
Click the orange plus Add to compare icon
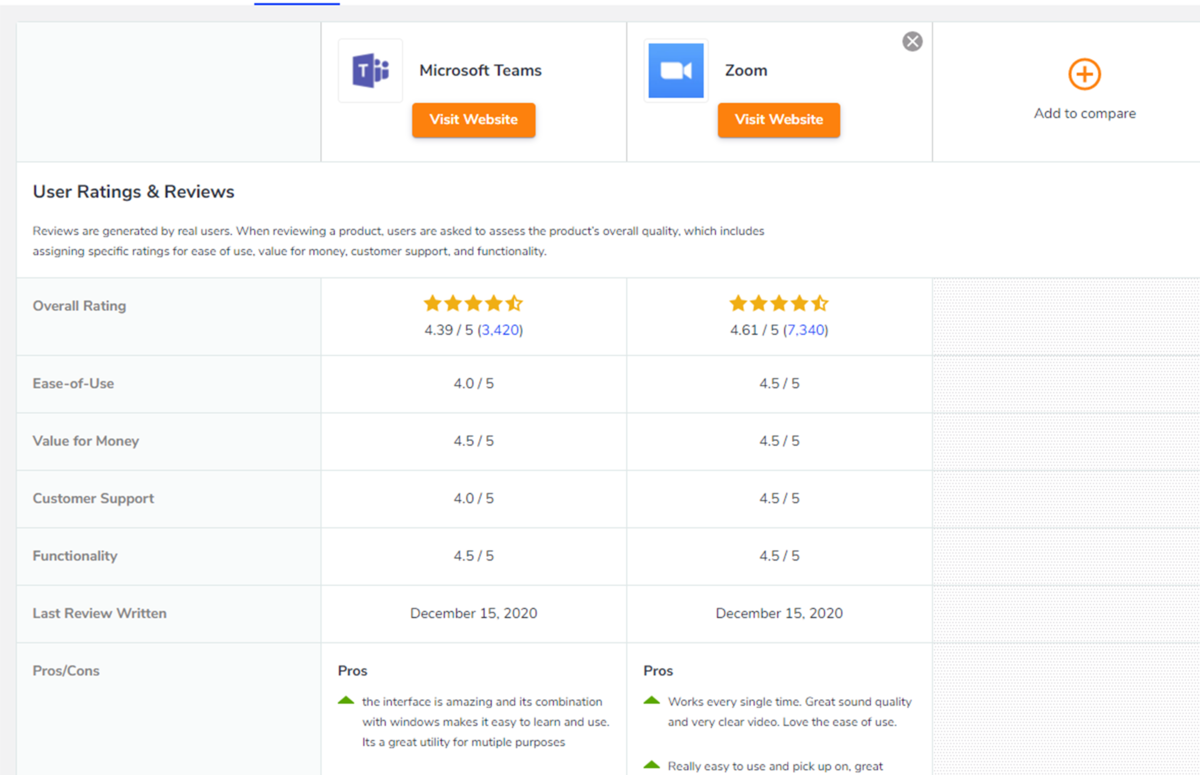pos(1084,74)
